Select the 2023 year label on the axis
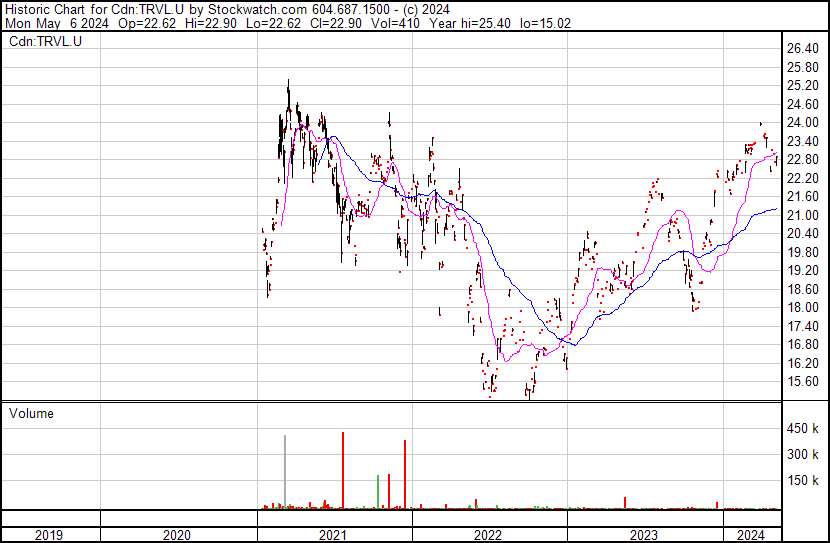The height and width of the screenshot is (543, 830). pyautogui.click(x=644, y=535)
